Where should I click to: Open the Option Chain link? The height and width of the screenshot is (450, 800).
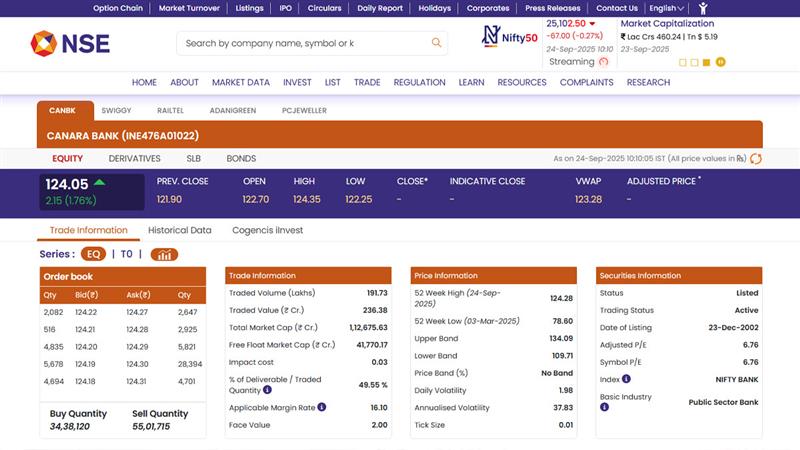tap(118, 8)
